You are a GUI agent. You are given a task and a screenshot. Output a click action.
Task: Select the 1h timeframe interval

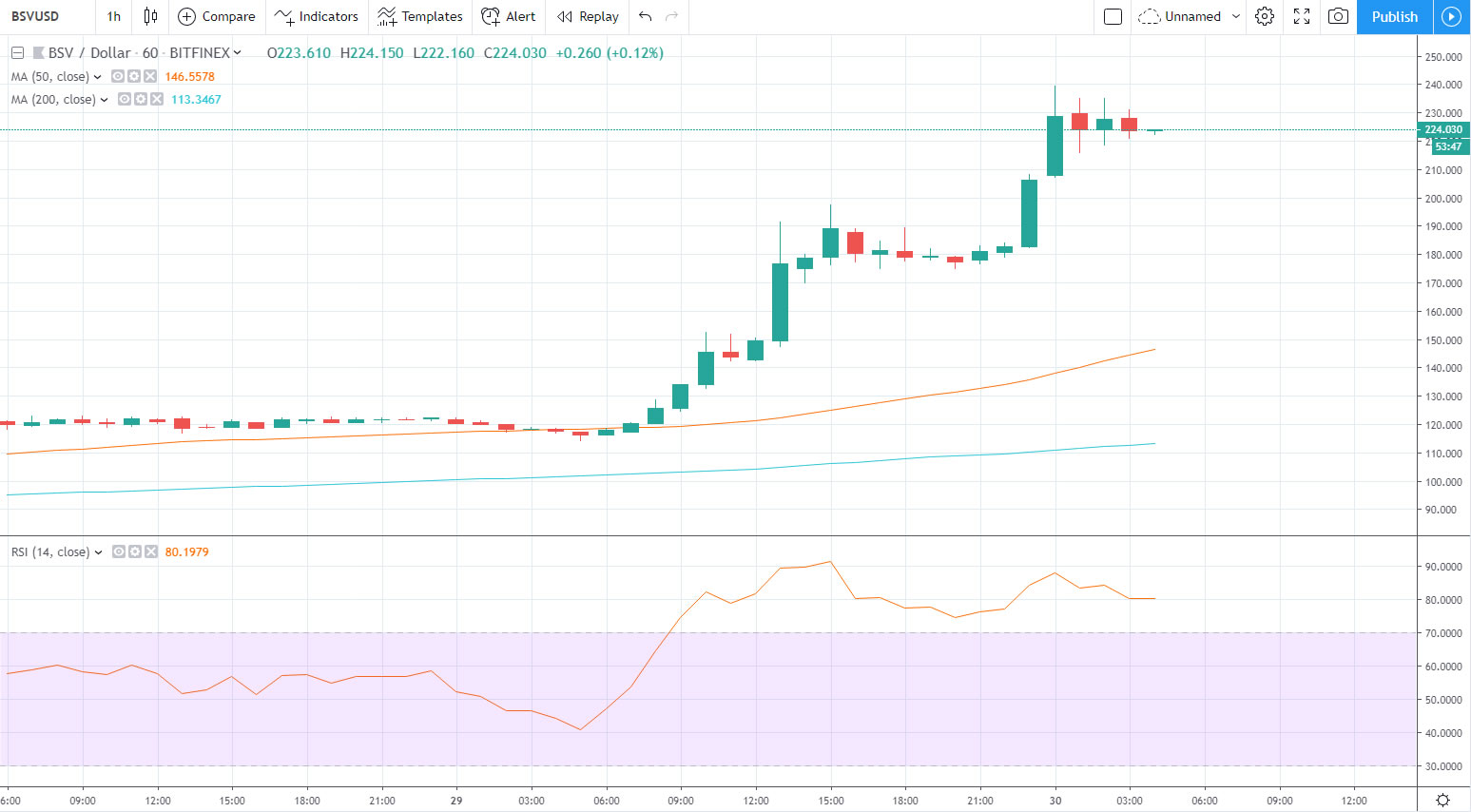click(x=113, y=16)
